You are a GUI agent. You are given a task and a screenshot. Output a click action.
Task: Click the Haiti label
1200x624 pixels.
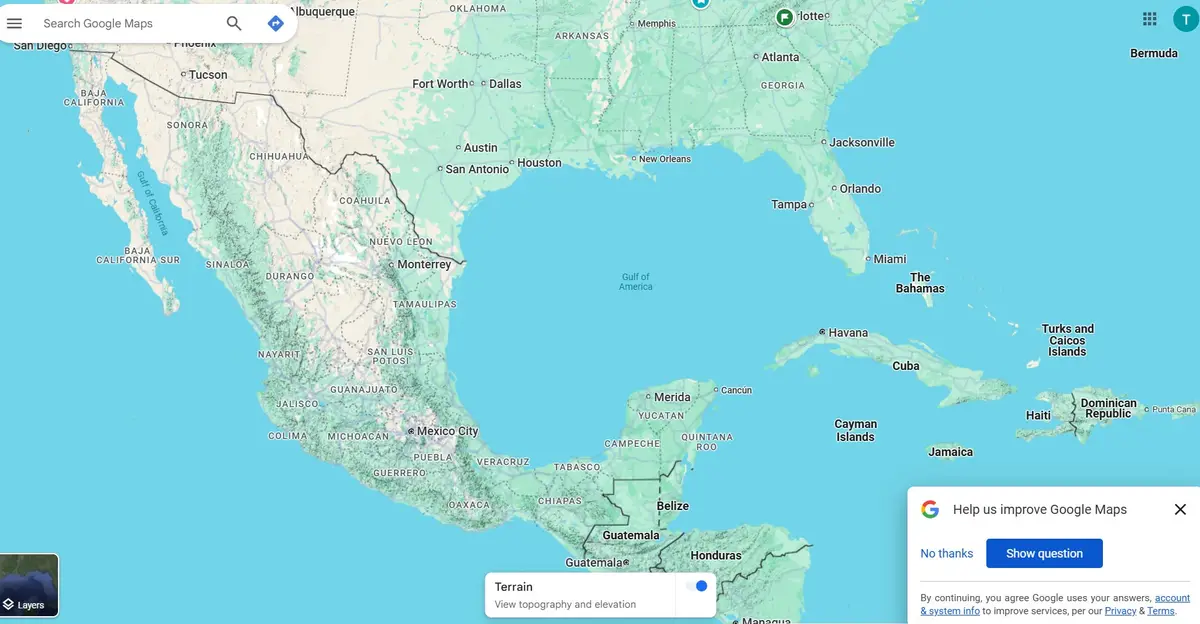click(x=1038, y=415)
